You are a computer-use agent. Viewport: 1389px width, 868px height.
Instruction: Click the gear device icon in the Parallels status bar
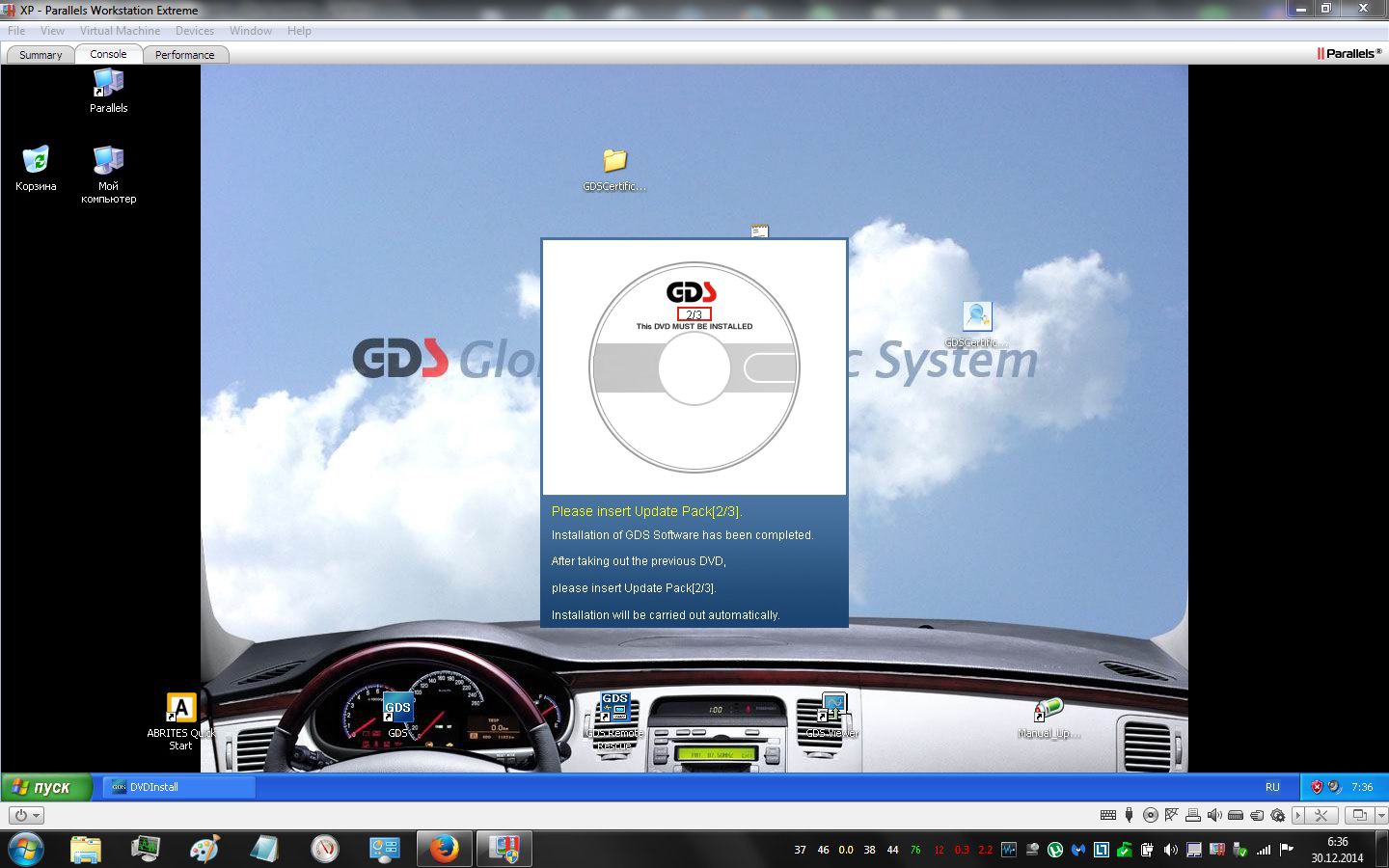(x=1278, y=815)
